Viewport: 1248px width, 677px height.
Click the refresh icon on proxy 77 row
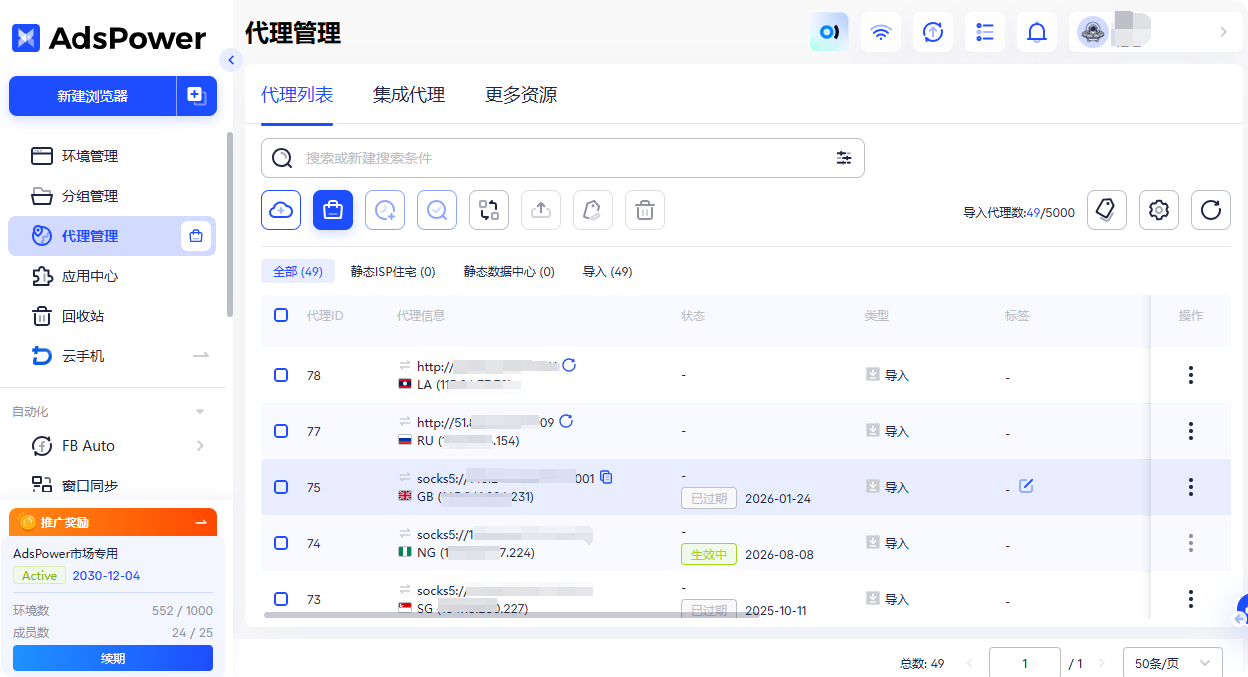[566, 421]
